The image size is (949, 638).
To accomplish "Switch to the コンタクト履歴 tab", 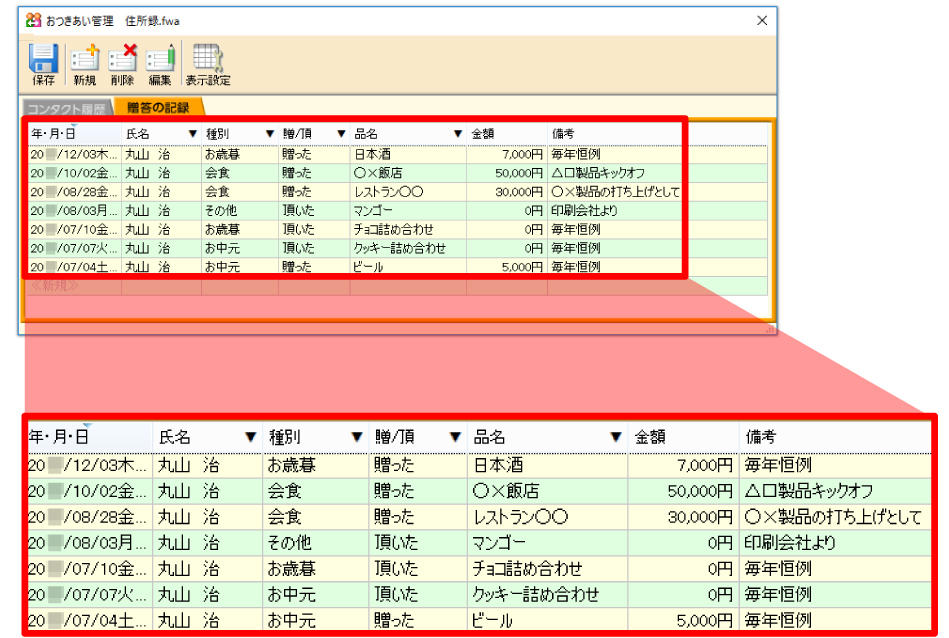I will pos(67,108).
